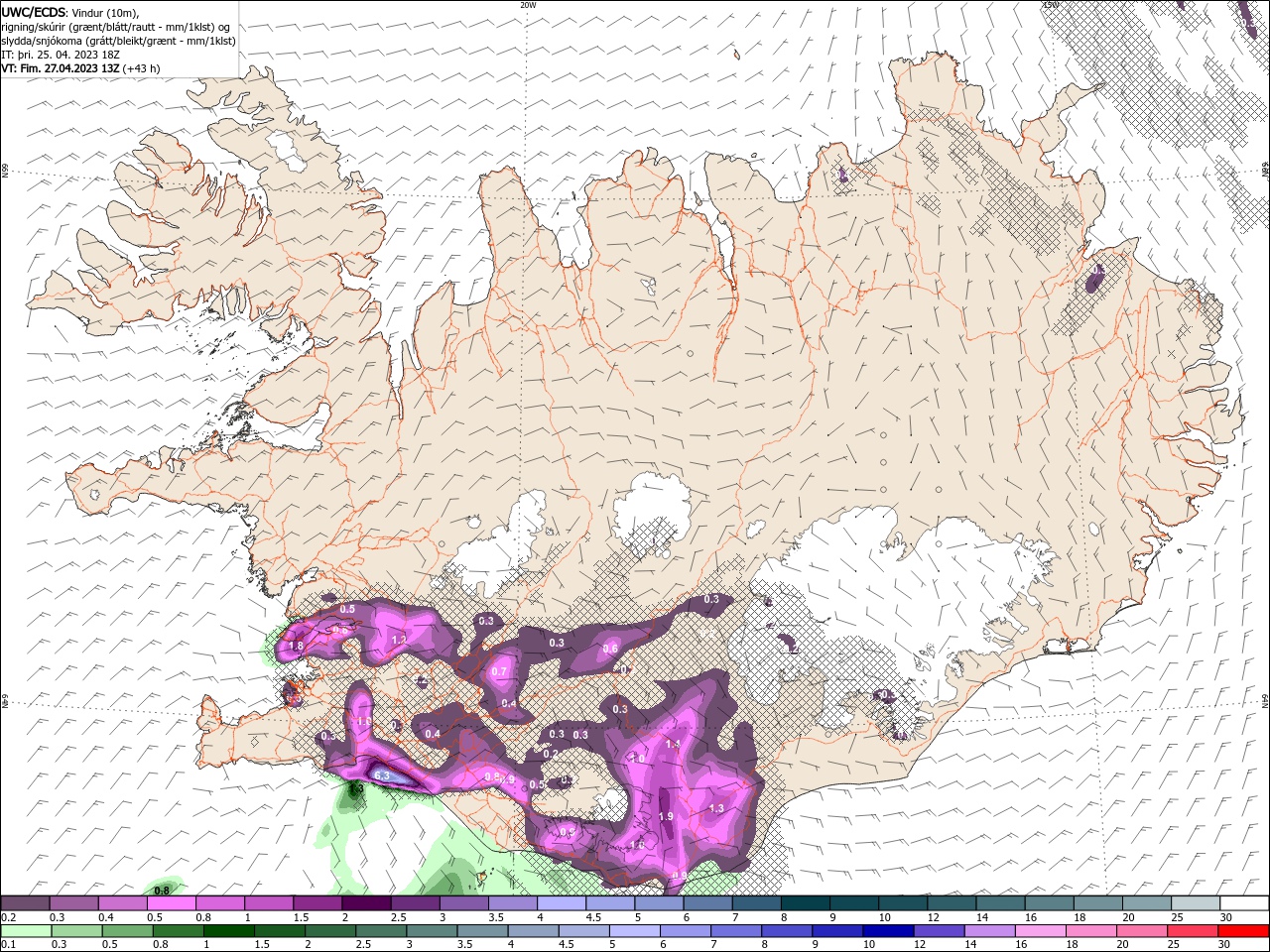Click the 0.7 snowfall value on map
The height and width of the screenshot is (952, 1270).
pyautogui.click(x=499, y=671)
